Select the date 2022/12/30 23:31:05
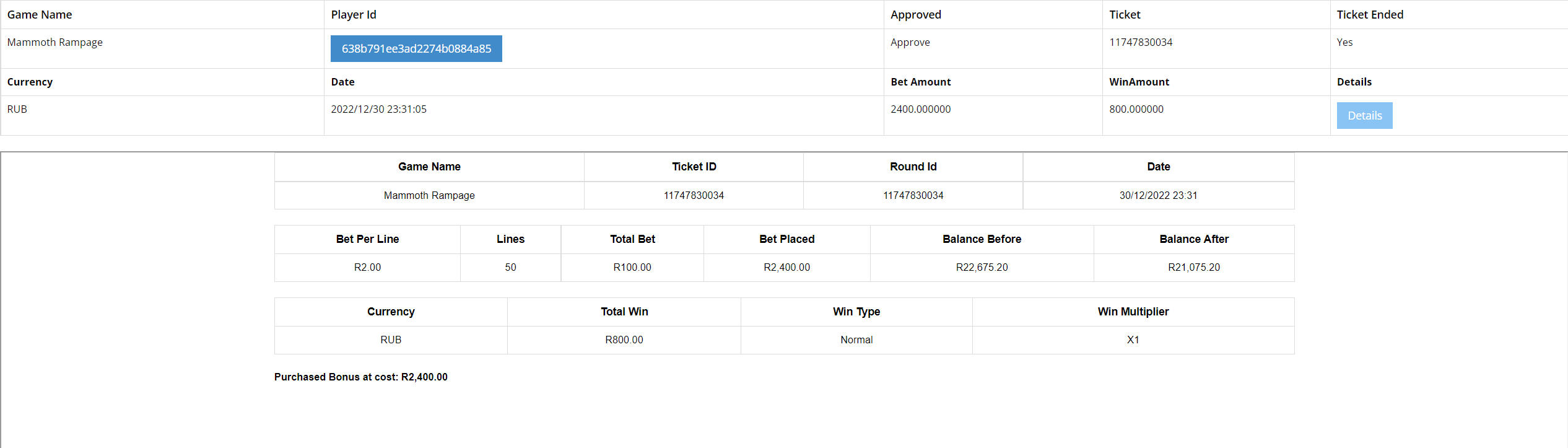 click(378, 109)
